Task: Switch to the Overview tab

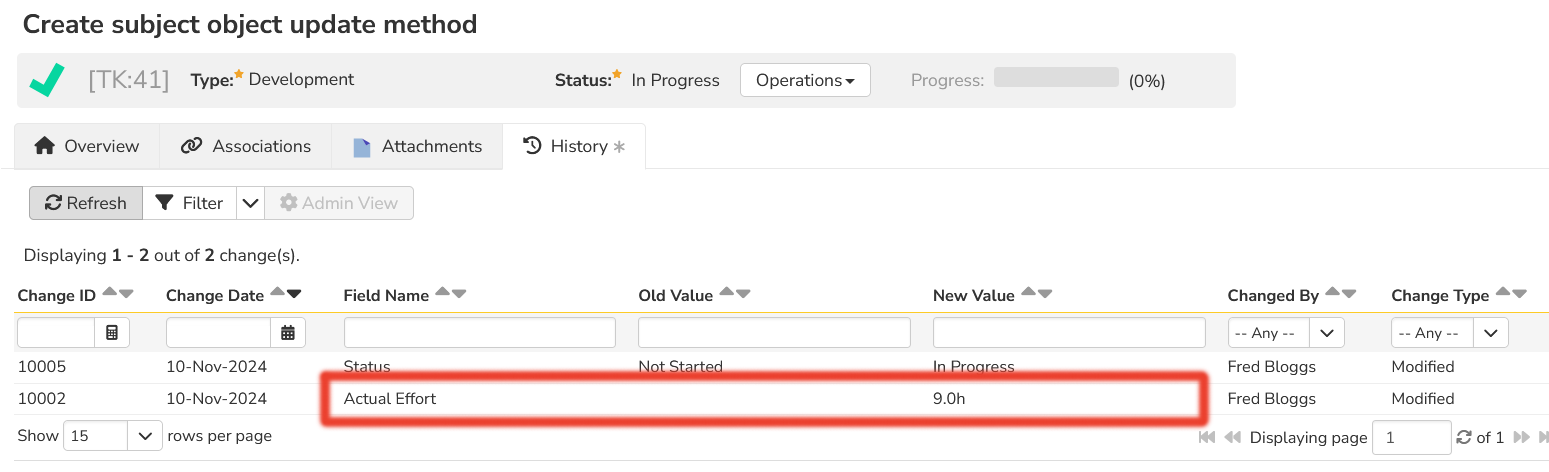Action: tap(87, 146)
